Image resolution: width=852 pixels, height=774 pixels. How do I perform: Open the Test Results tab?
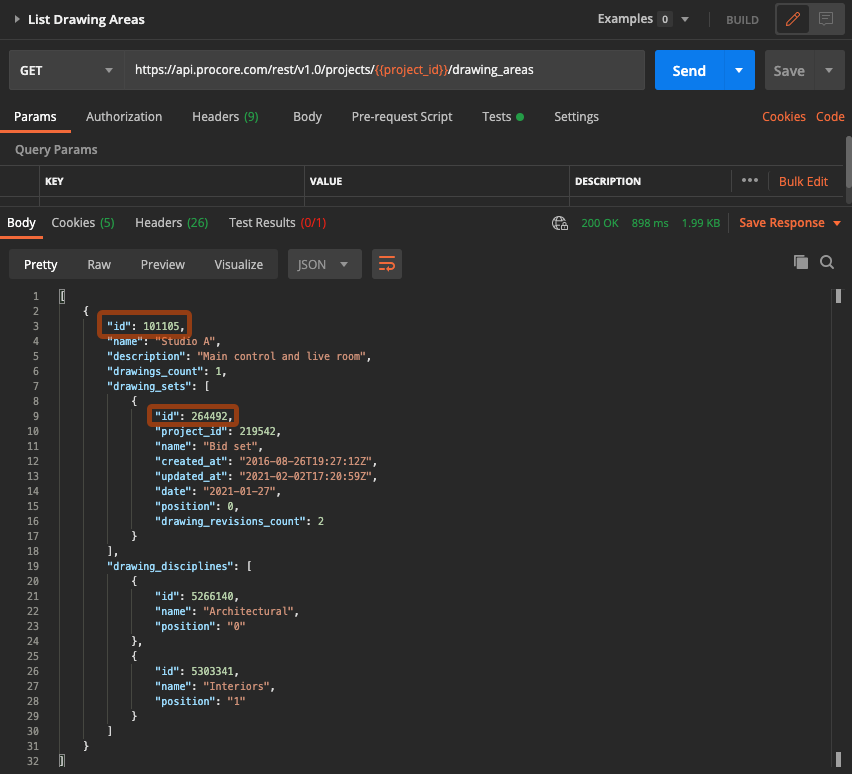pos(277,223)
